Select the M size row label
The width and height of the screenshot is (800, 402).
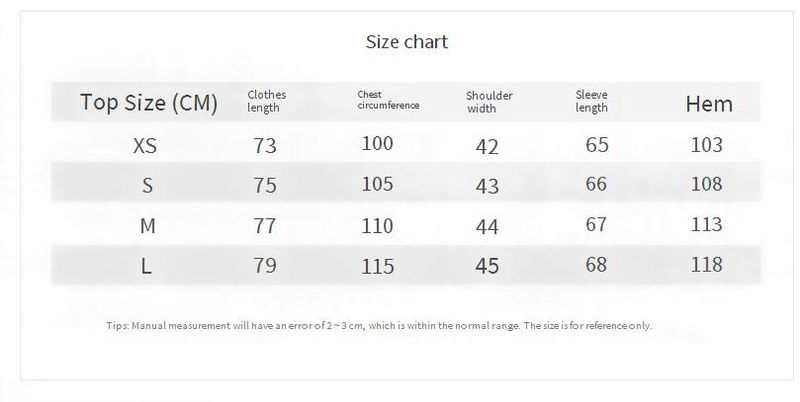[147, 226]
